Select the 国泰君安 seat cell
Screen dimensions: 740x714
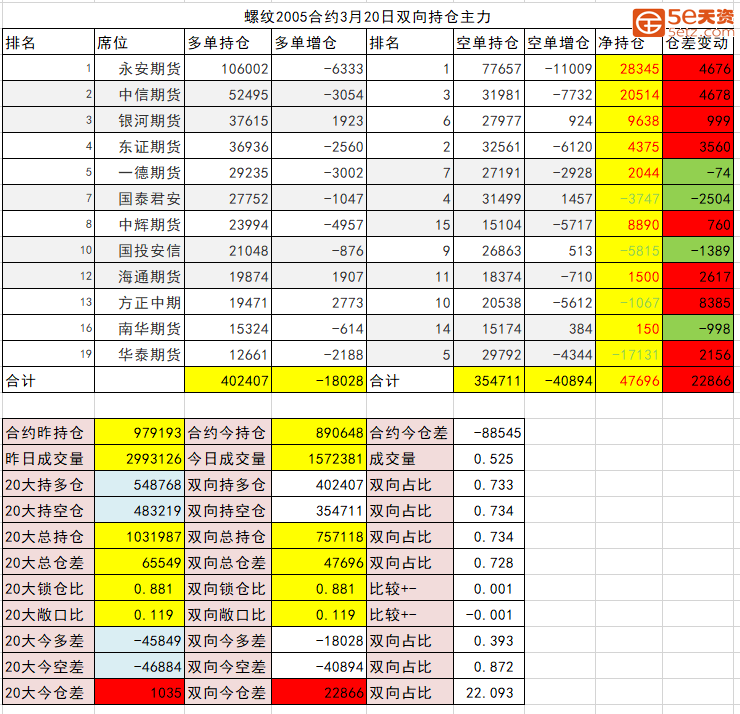(138, 199)
